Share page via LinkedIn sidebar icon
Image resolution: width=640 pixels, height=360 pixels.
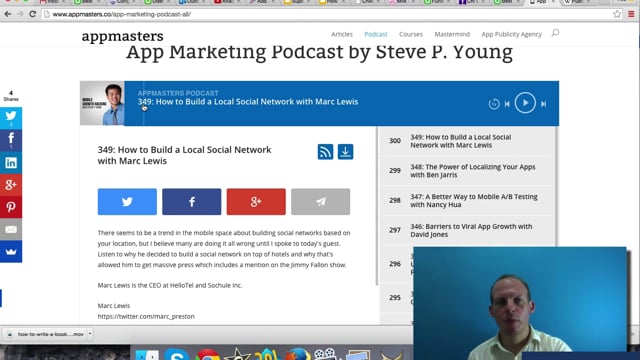point(11,162)
